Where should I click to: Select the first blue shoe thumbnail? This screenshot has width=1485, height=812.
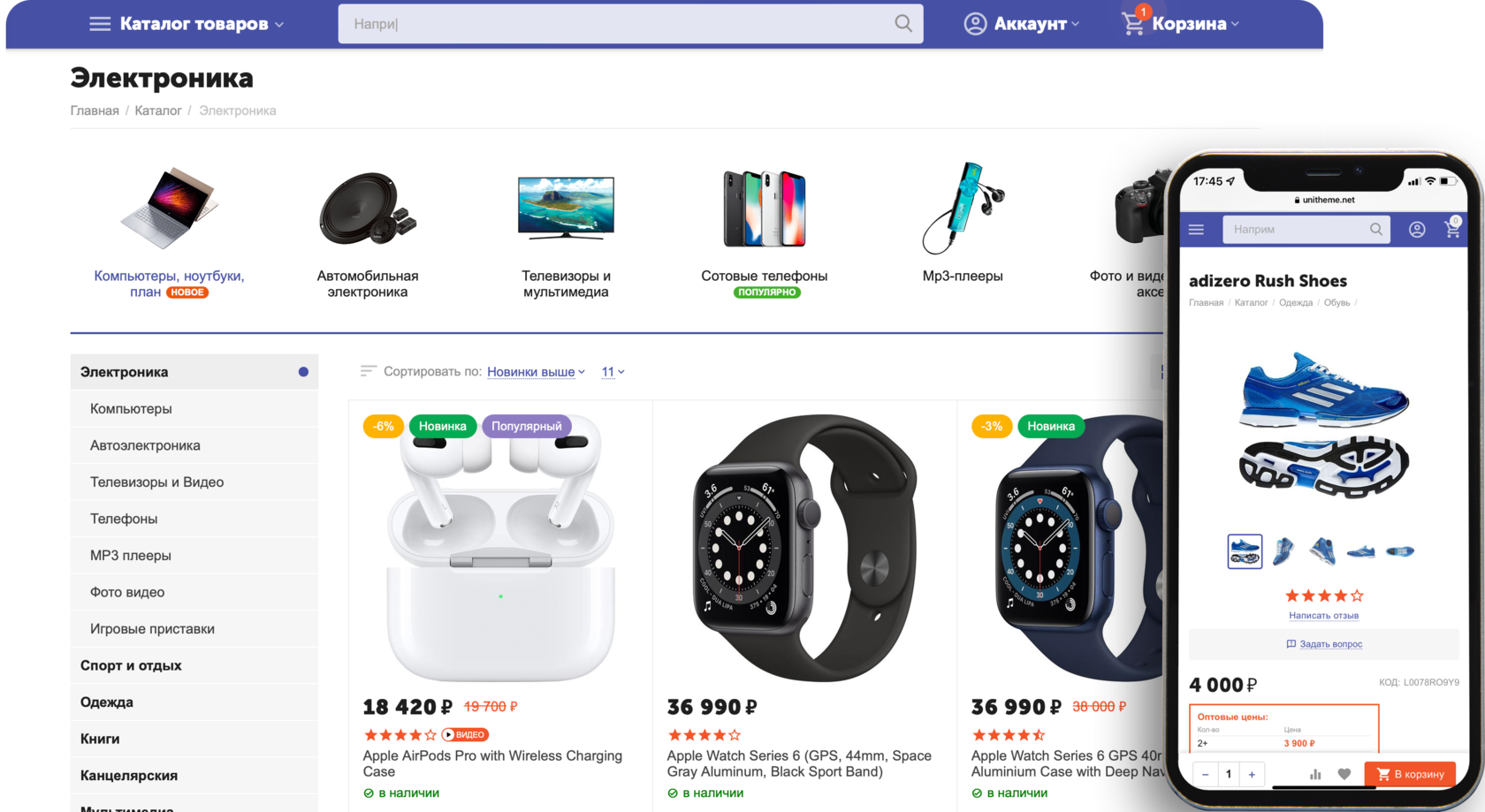pyautogui.click(x=1245, y=551)
